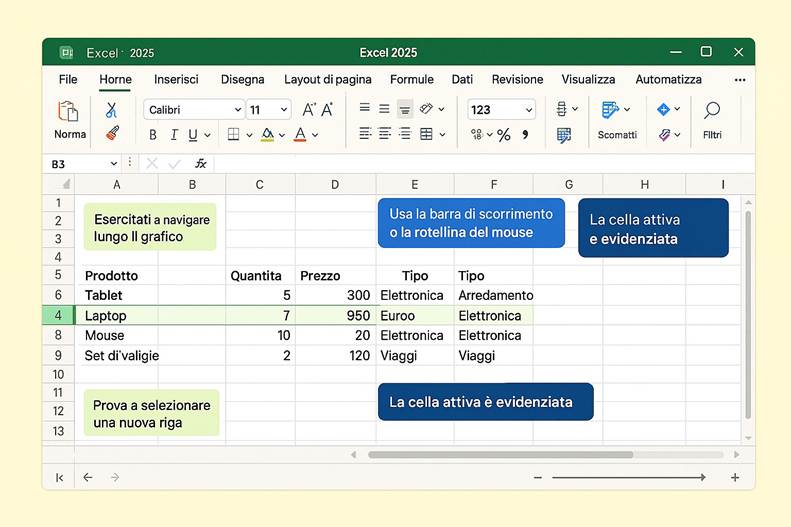Viewport: 791px width, 527px height.
Task: Select the highlighted Laptop row header
Action: coord(58,315)
